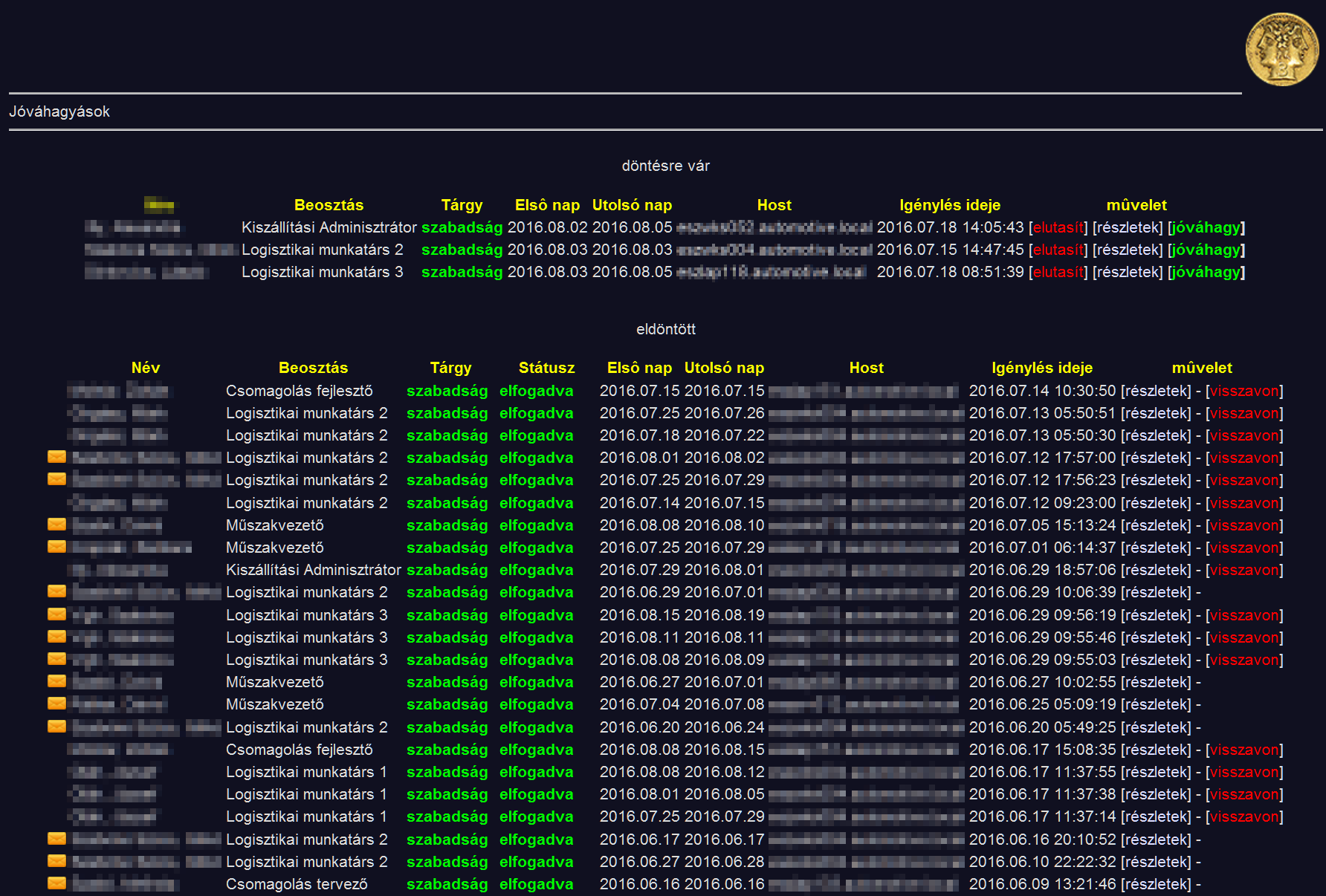1326x896 pixels.
Task: Open részletek for pending Logisztikai munkatárs 3 request
Action: tap(1127, 272)
